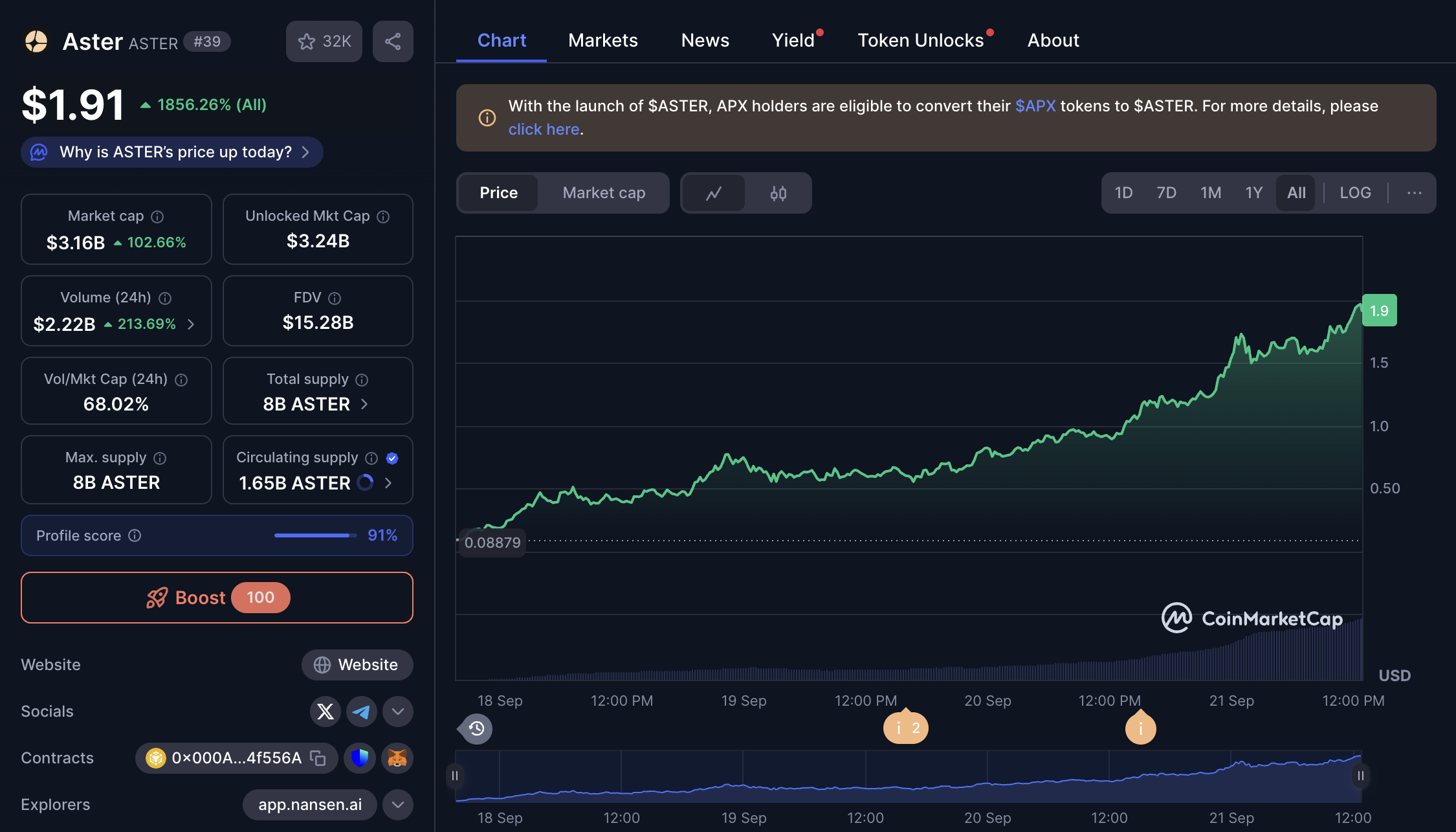Open Aster's X profile icon
This screenshot has width=1456, height=832.
(x=325, y=711)
